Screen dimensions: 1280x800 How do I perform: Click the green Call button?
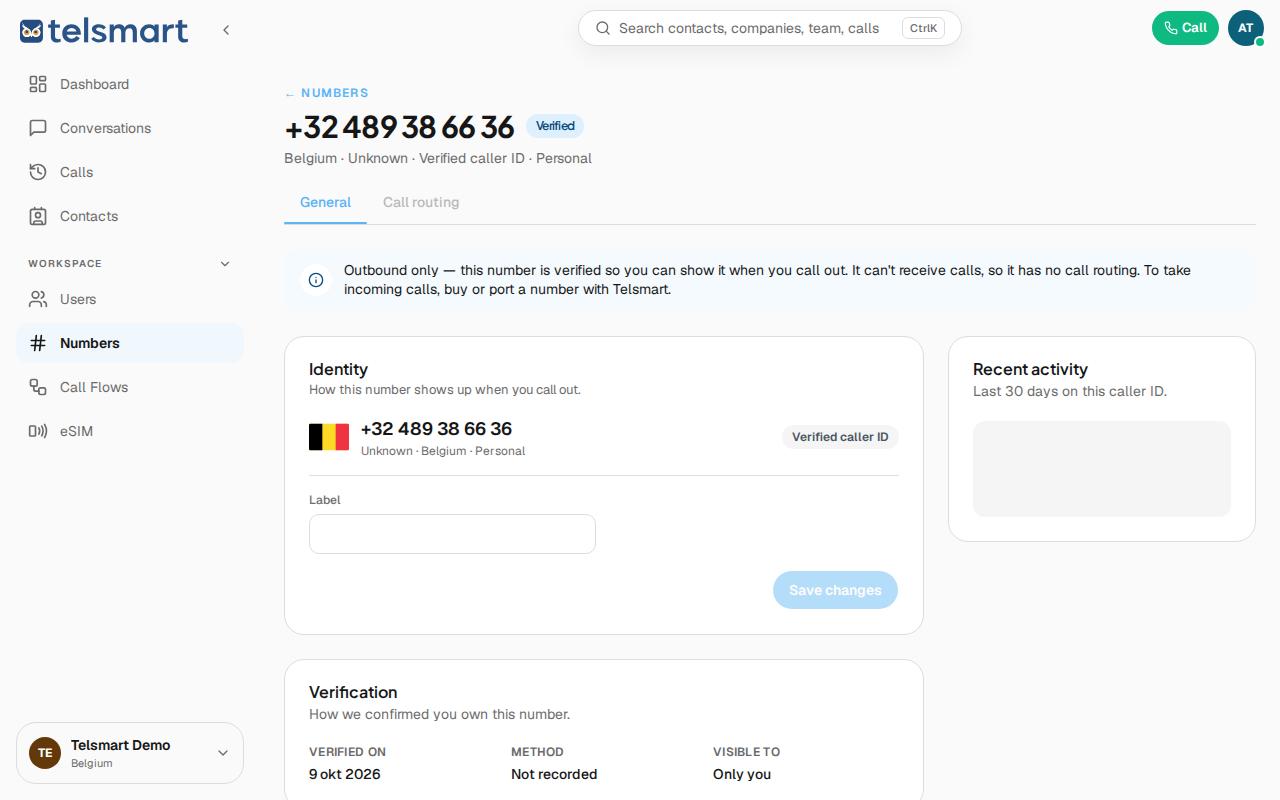[1185, 28]
